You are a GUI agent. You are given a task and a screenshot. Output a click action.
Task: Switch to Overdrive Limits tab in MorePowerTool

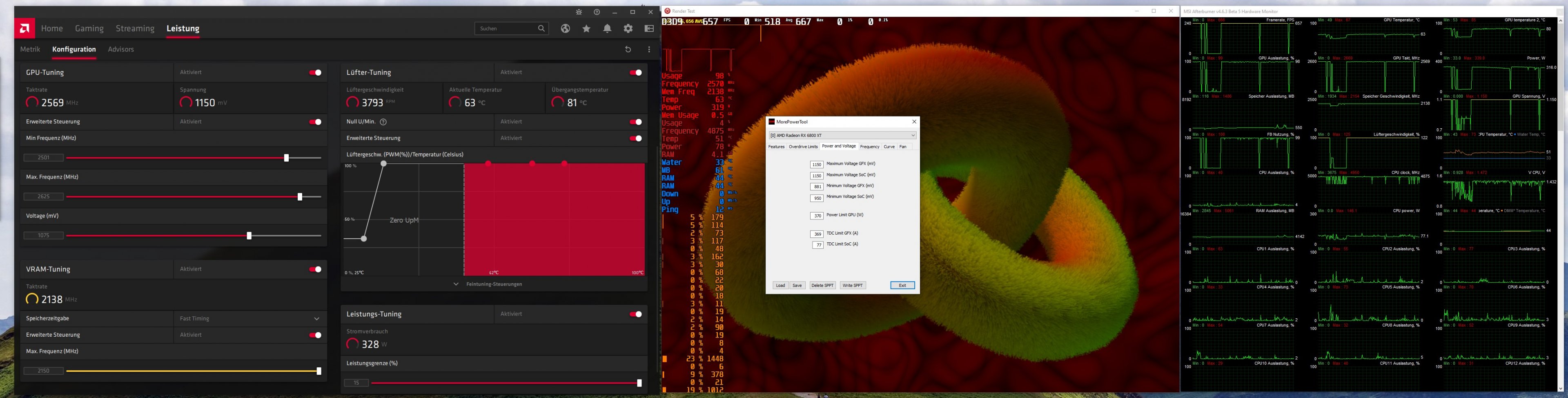click(803, 147)
